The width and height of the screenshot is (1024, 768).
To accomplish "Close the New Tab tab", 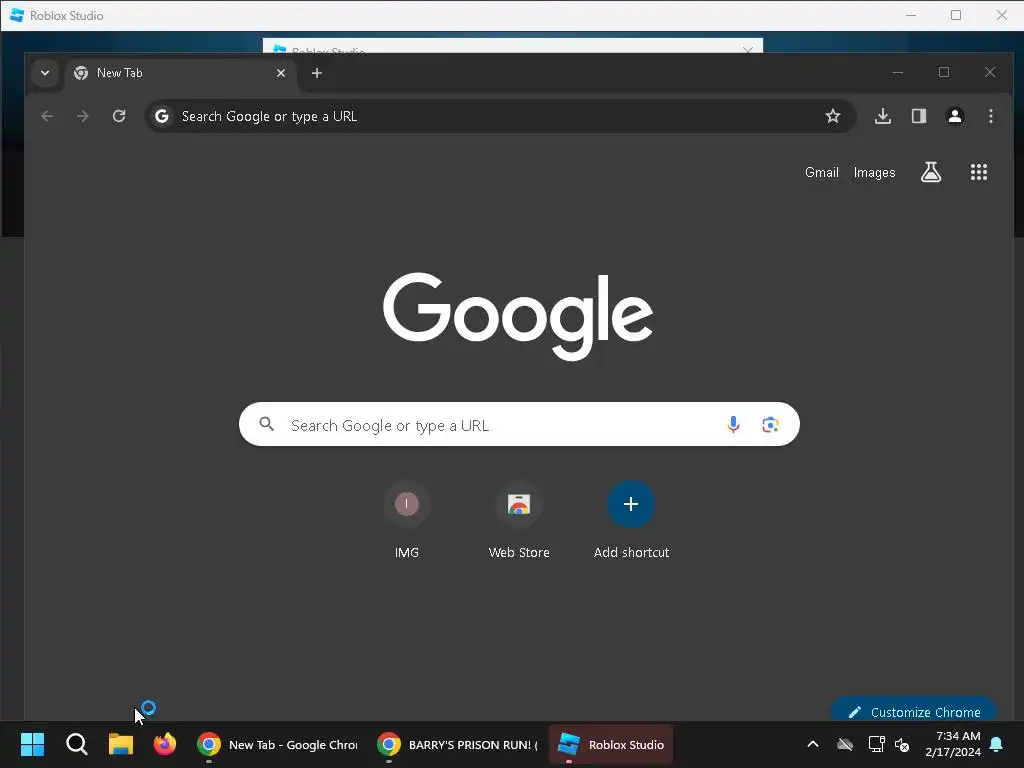I will pyautogui.click(x=281, y=73).
